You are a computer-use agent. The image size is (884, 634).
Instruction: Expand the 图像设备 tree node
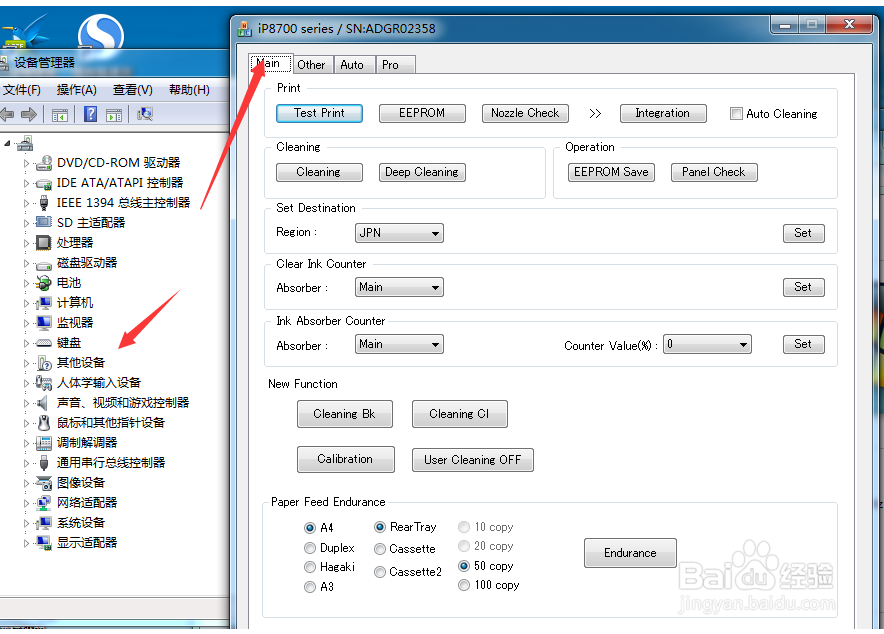pyautogui.click(x=26, y=484)
